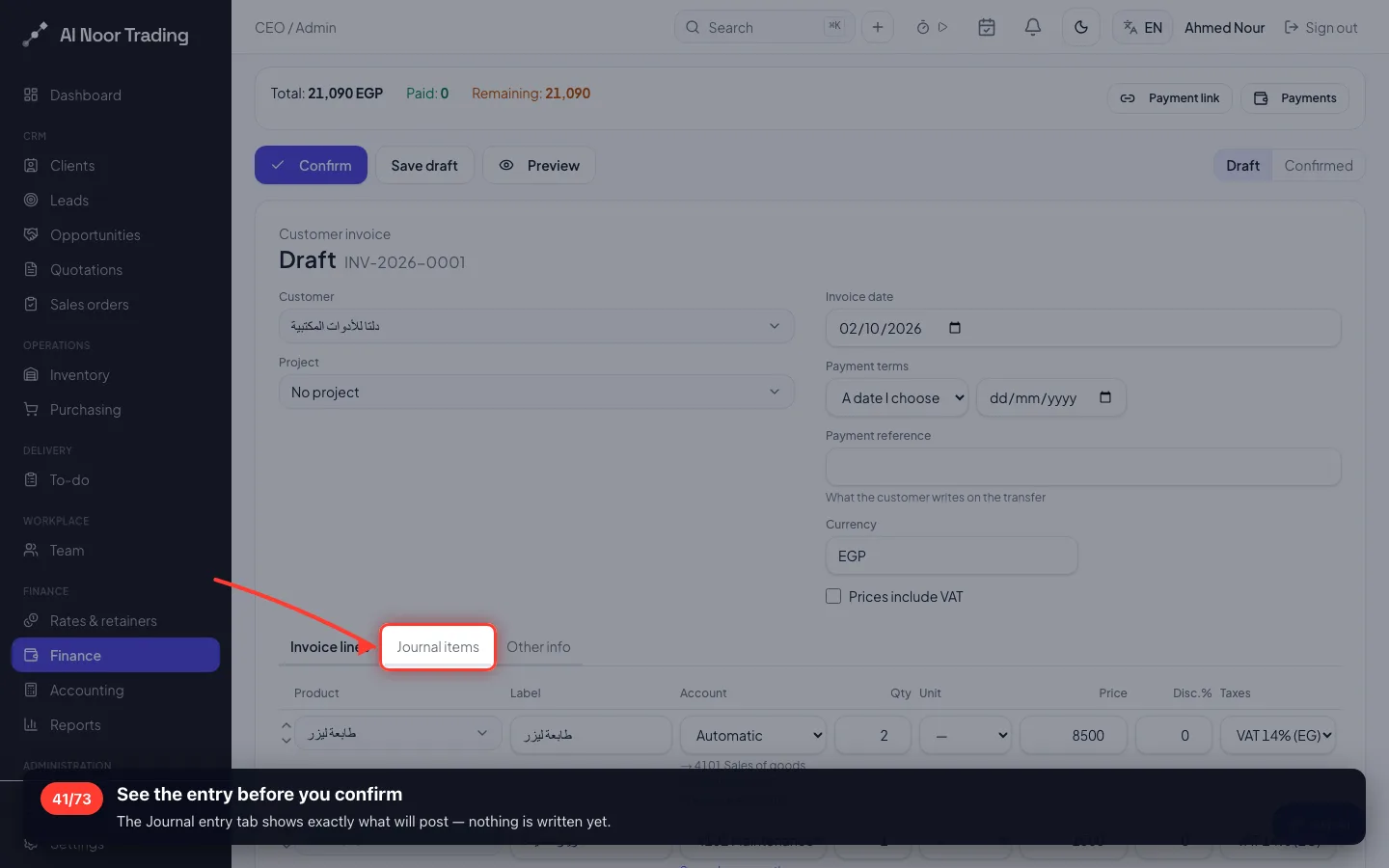The width and height of the screenshot is (1389, 868).
Task: Click the Al Noor Trading logo
Action: [x=106, y=35]
